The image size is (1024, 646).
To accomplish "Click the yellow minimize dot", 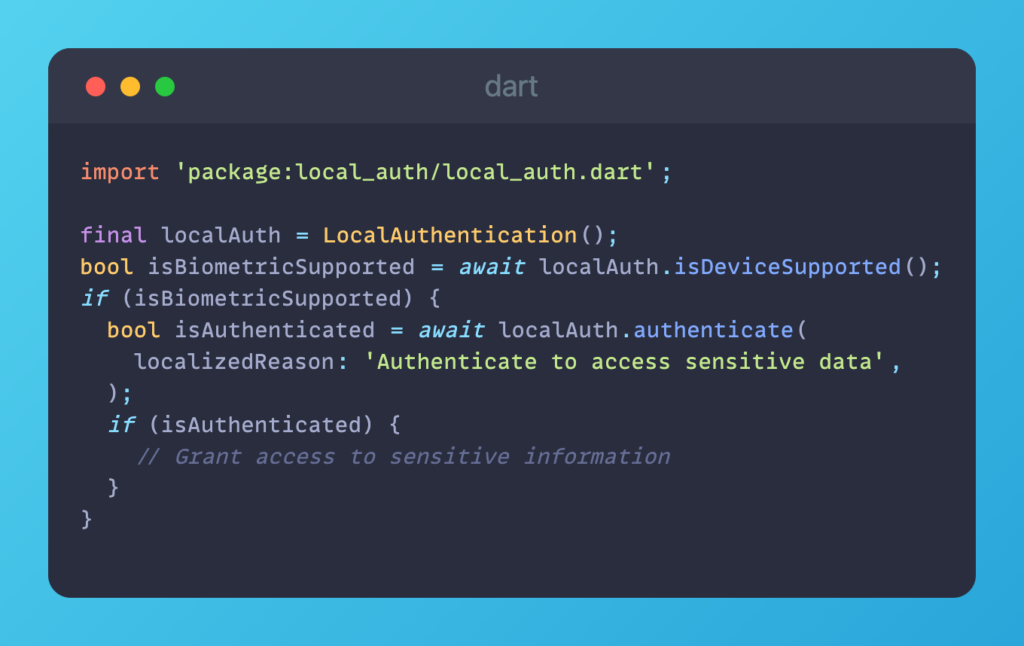I will pyautogui.click(x=130, y=87).
